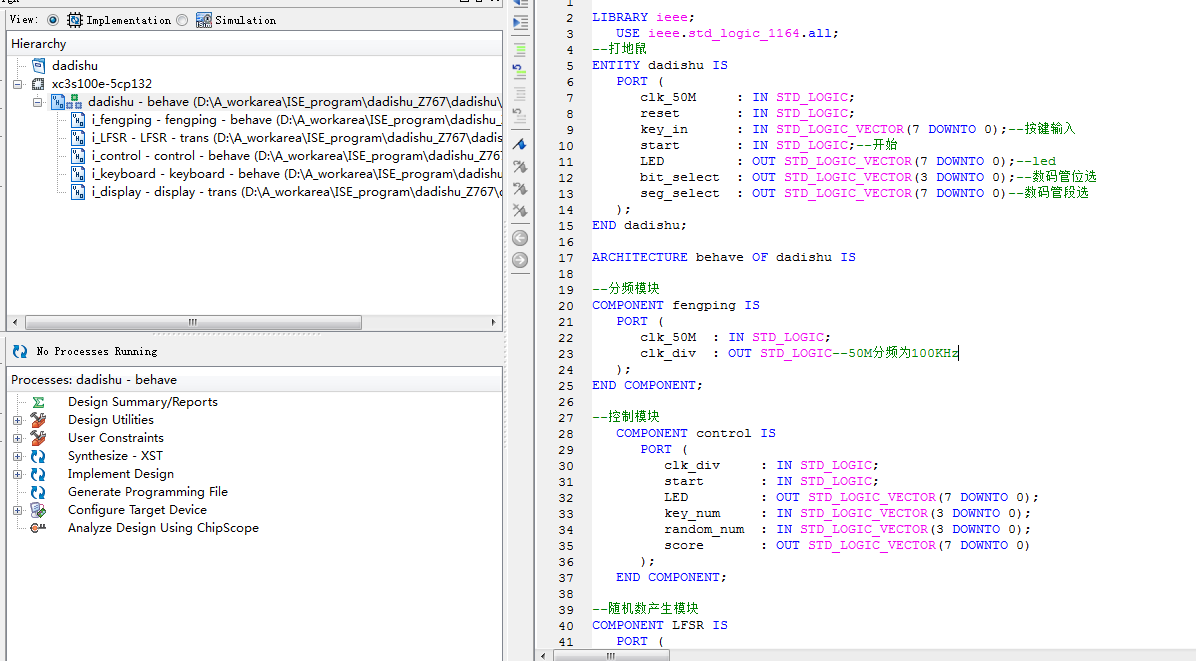Expand the Synthesize - XST process

tap(18, 456)
